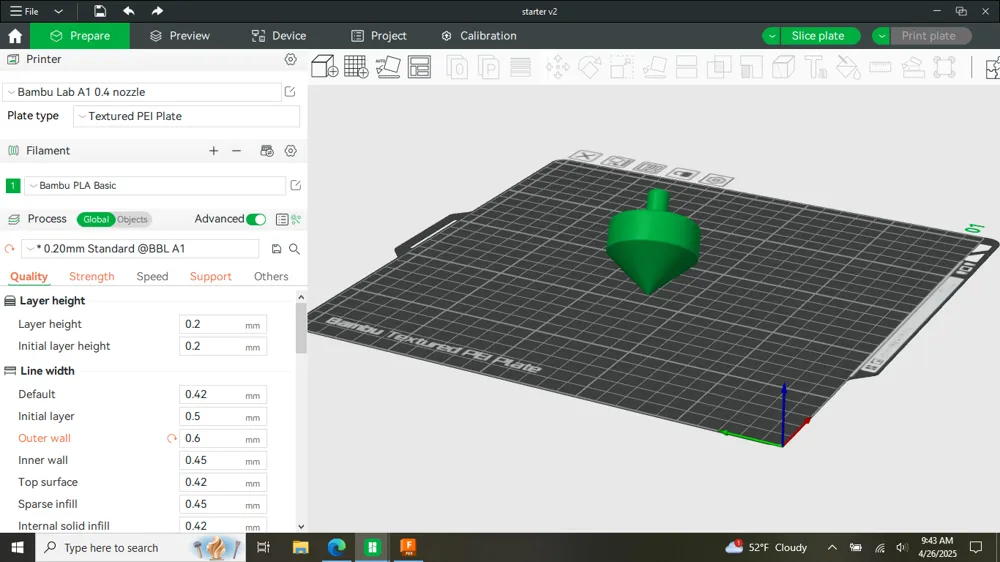This screenshot has width=1000, height=562.
Task: Click the Outer wall line width field
Action: [223, 438]
